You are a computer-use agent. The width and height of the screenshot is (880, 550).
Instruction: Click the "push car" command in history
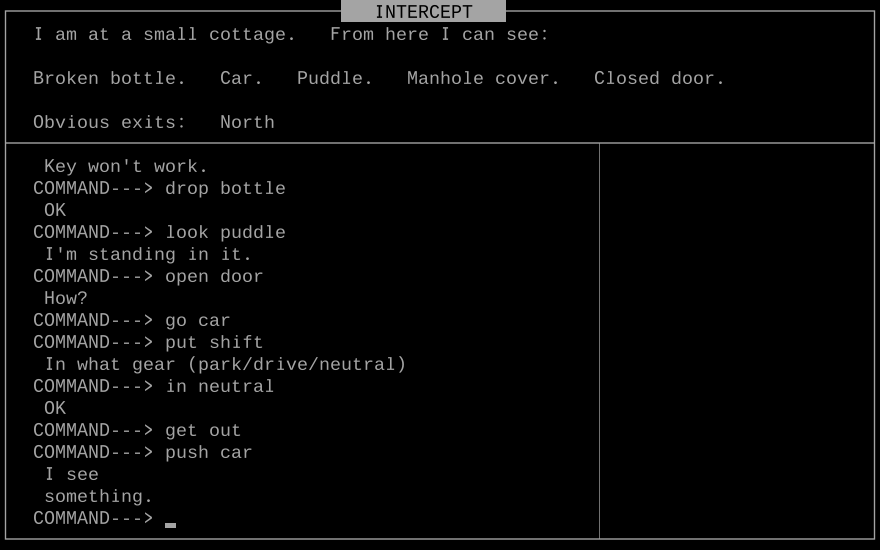(x=208, y=452)
